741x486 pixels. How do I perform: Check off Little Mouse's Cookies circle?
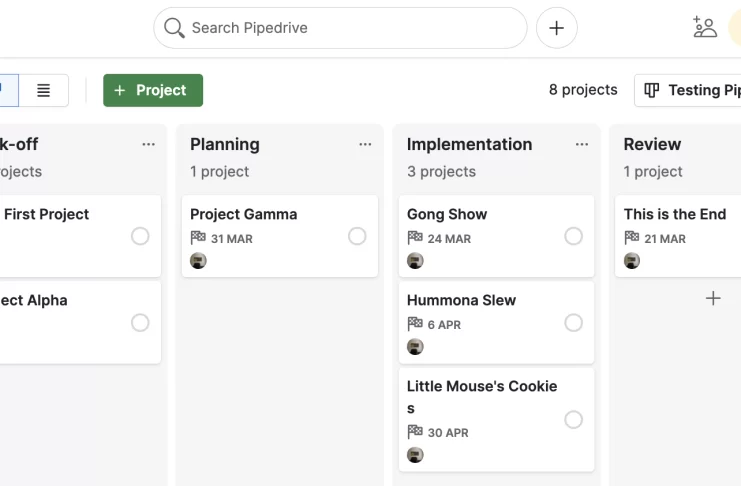tap(573, 419)
